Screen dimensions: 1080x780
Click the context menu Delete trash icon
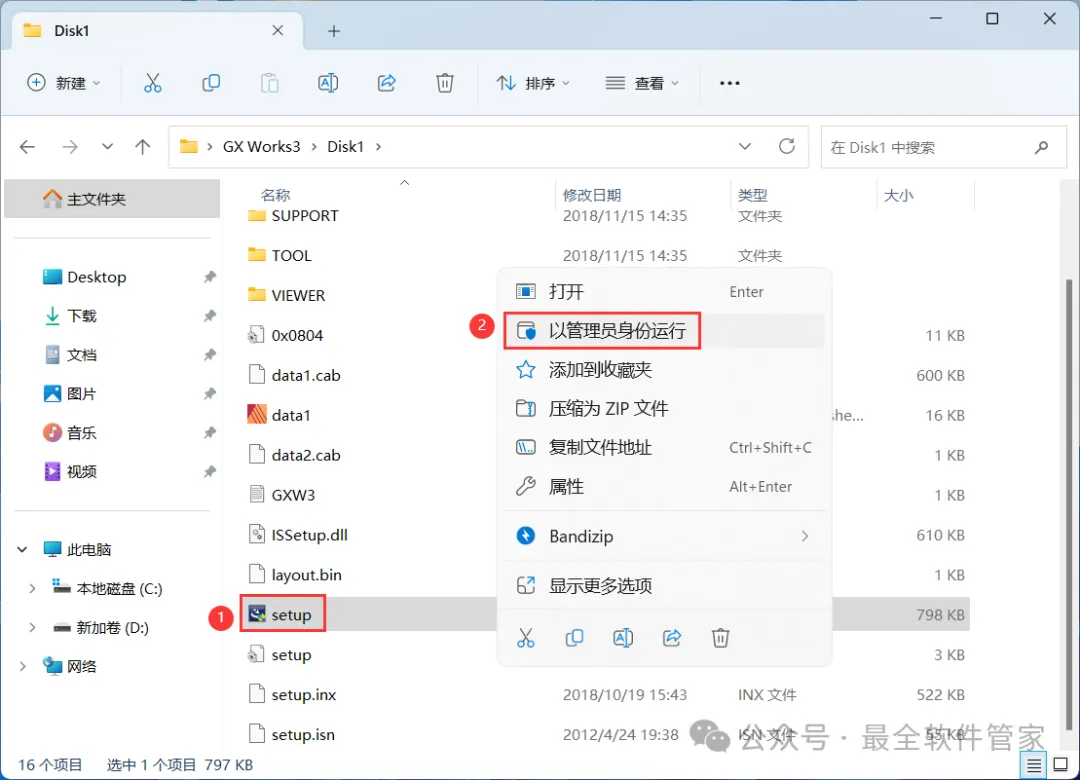coord(720,638)
